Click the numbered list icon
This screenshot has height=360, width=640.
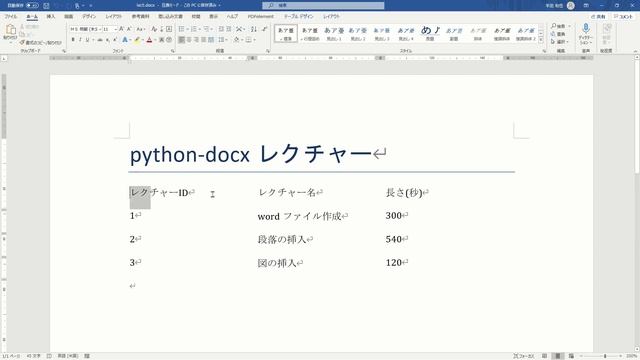click(x=194, y=29)
